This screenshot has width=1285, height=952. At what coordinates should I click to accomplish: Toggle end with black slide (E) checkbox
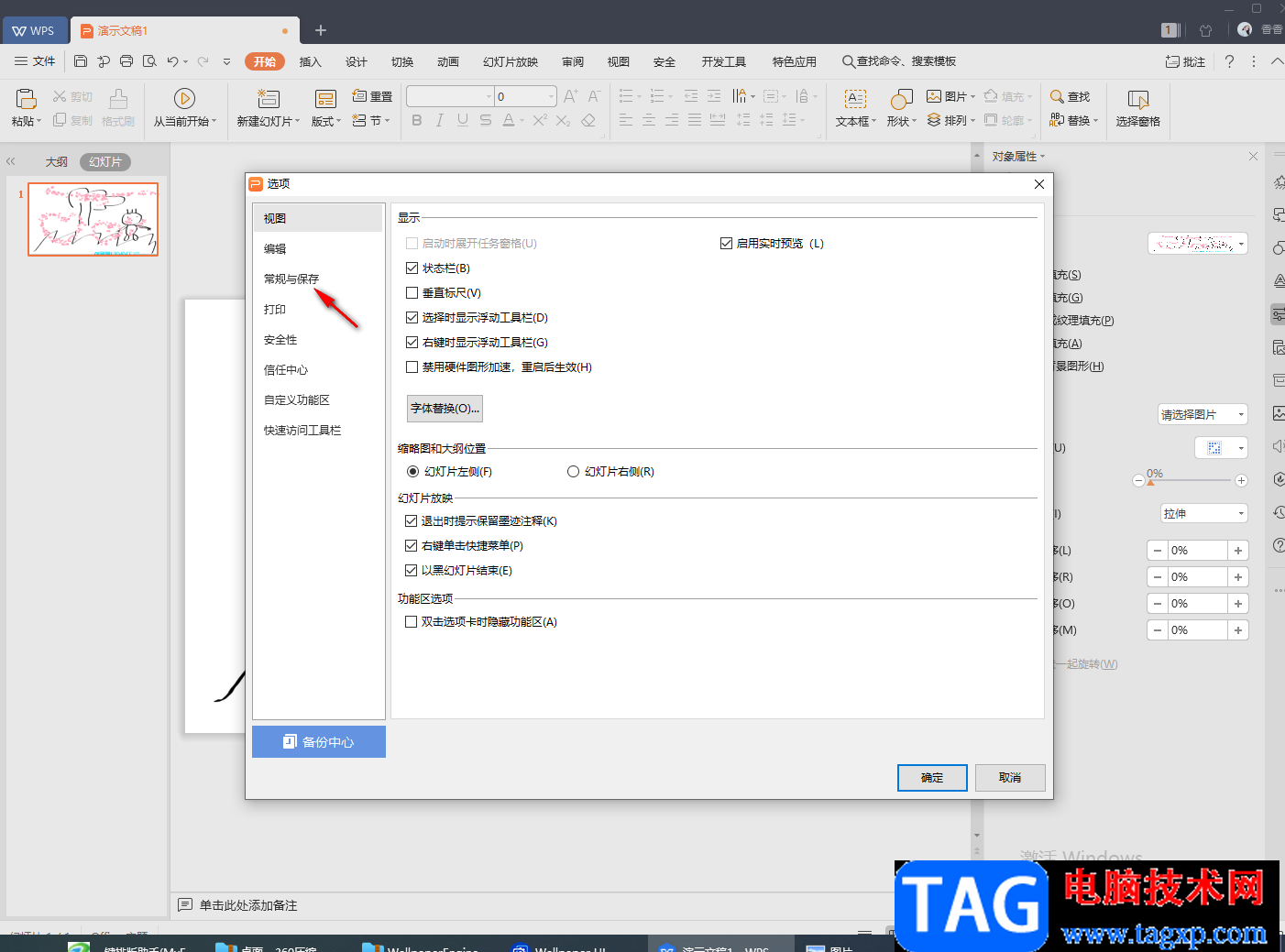pos(411,571)
